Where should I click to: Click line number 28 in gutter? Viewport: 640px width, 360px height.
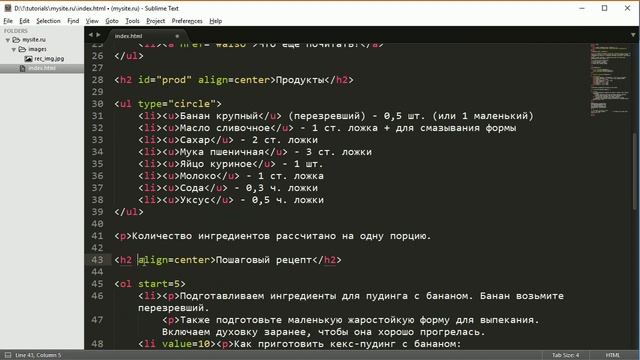tap(98, 80)
